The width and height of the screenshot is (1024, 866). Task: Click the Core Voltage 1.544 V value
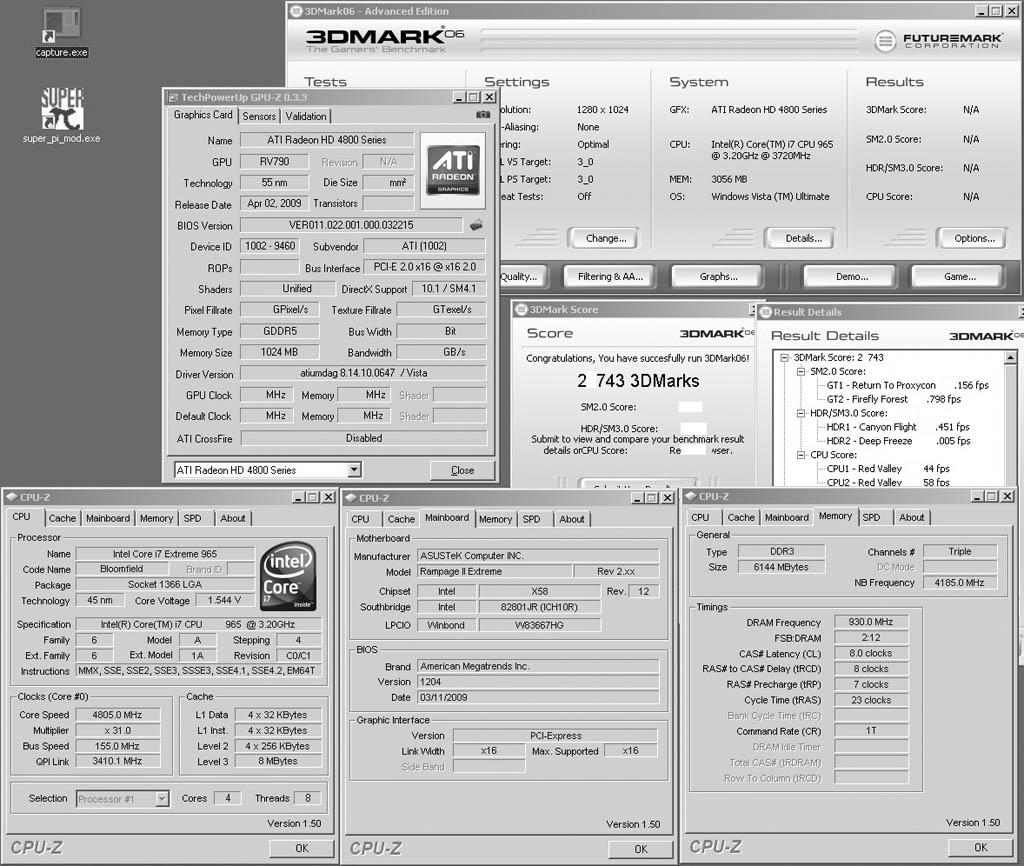click(224, 600)
